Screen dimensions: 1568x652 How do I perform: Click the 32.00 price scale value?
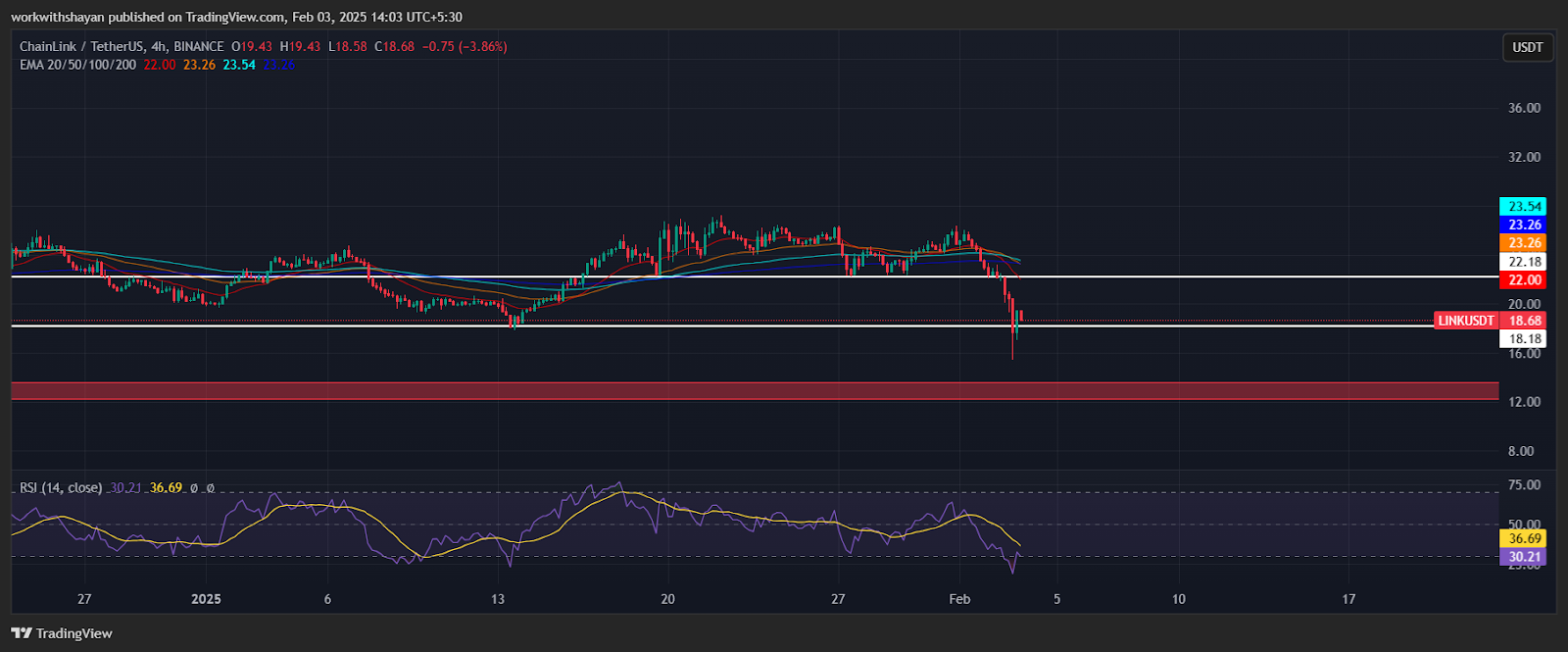1524,157
